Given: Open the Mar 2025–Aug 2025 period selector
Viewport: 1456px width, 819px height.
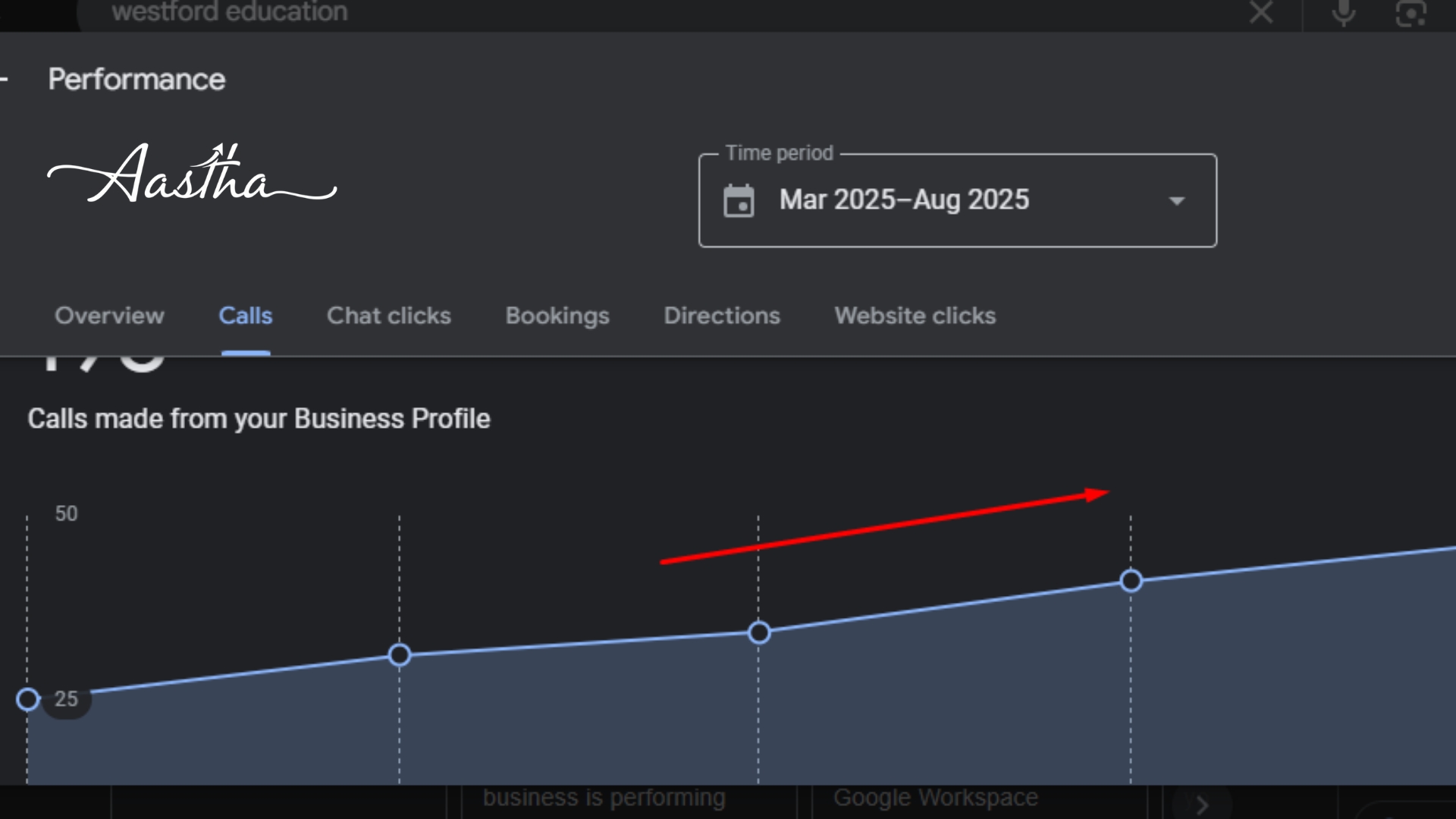Looking at the screenshot, I should (x=904, y=200).
